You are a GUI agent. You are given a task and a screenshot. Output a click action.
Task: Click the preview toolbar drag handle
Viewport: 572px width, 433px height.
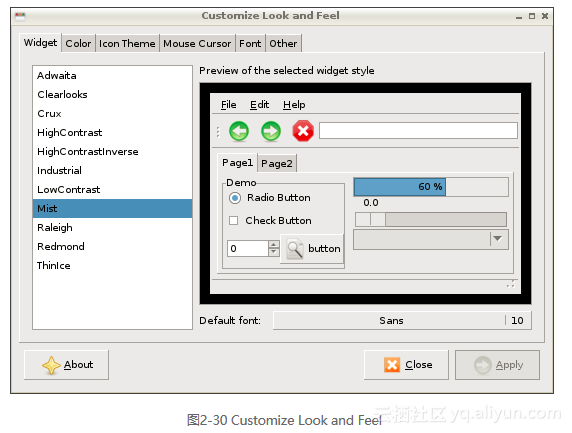[x=218, y=132]
